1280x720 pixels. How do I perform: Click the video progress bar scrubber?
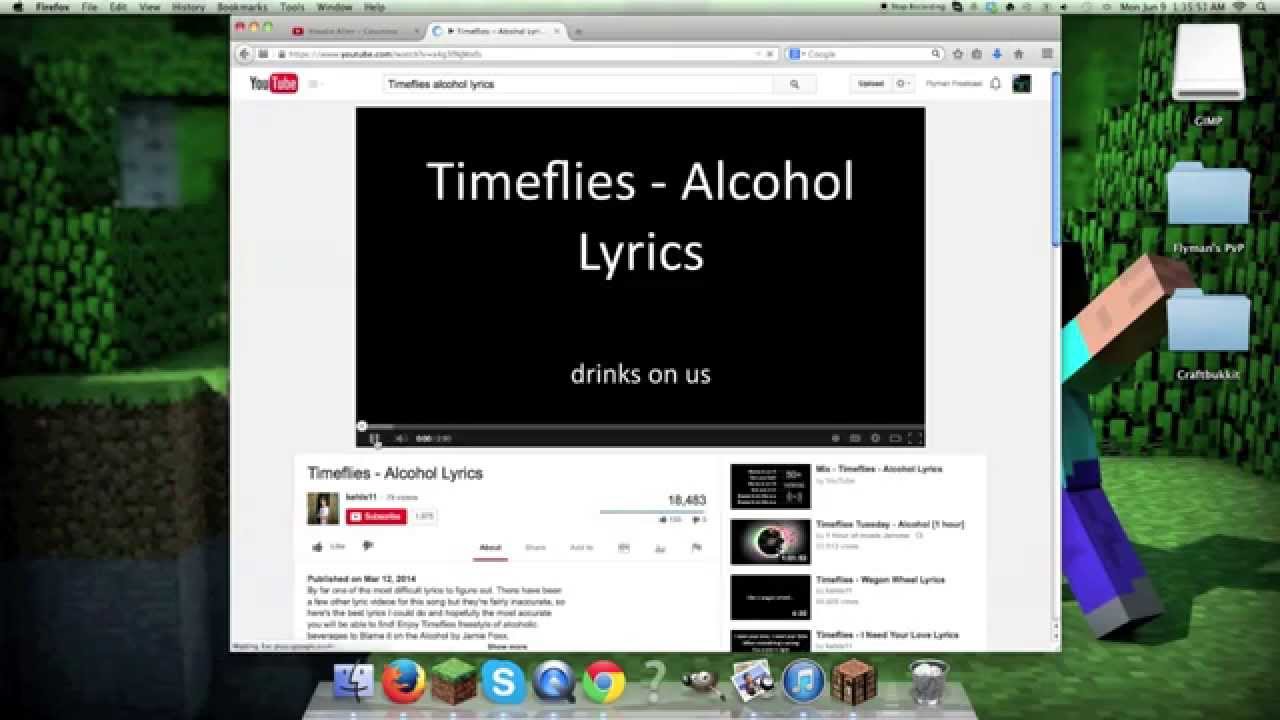[362, 426]
